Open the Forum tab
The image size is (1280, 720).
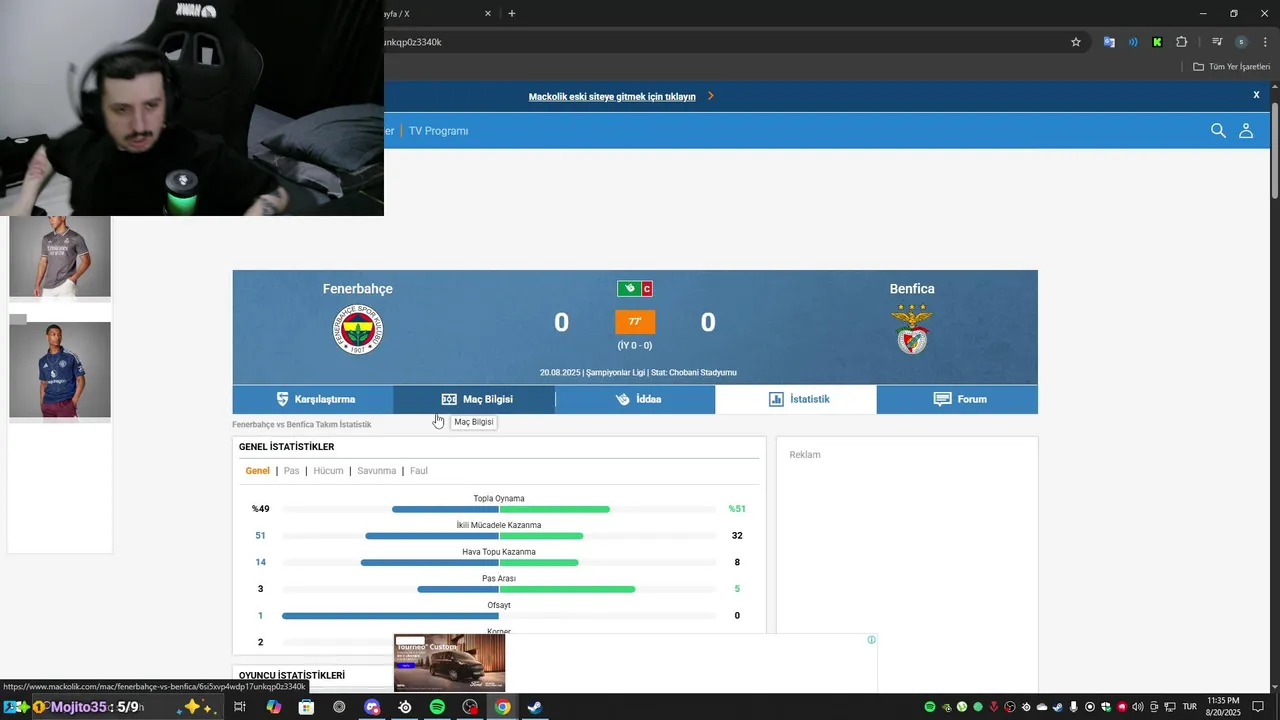(957, 399)
